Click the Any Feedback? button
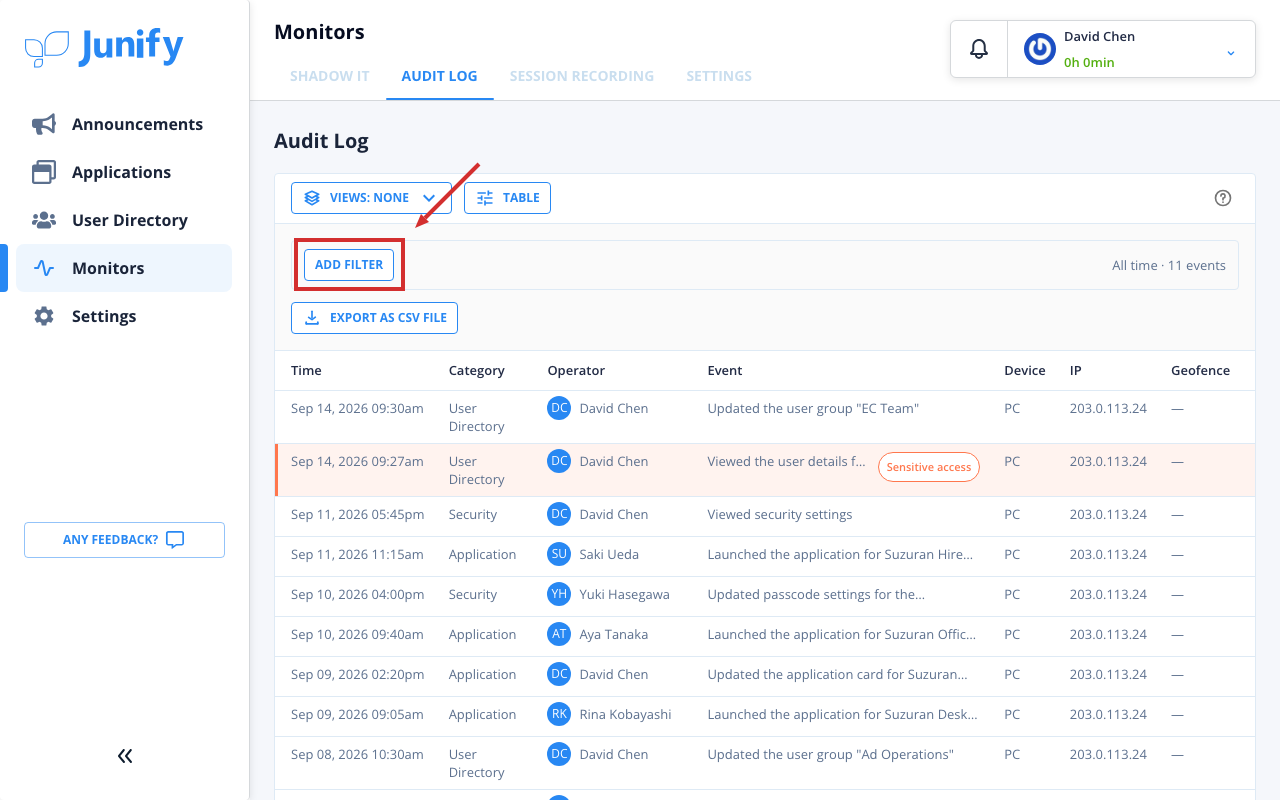1280x800 pixels. pyautogui.click(x=124, y=540)
